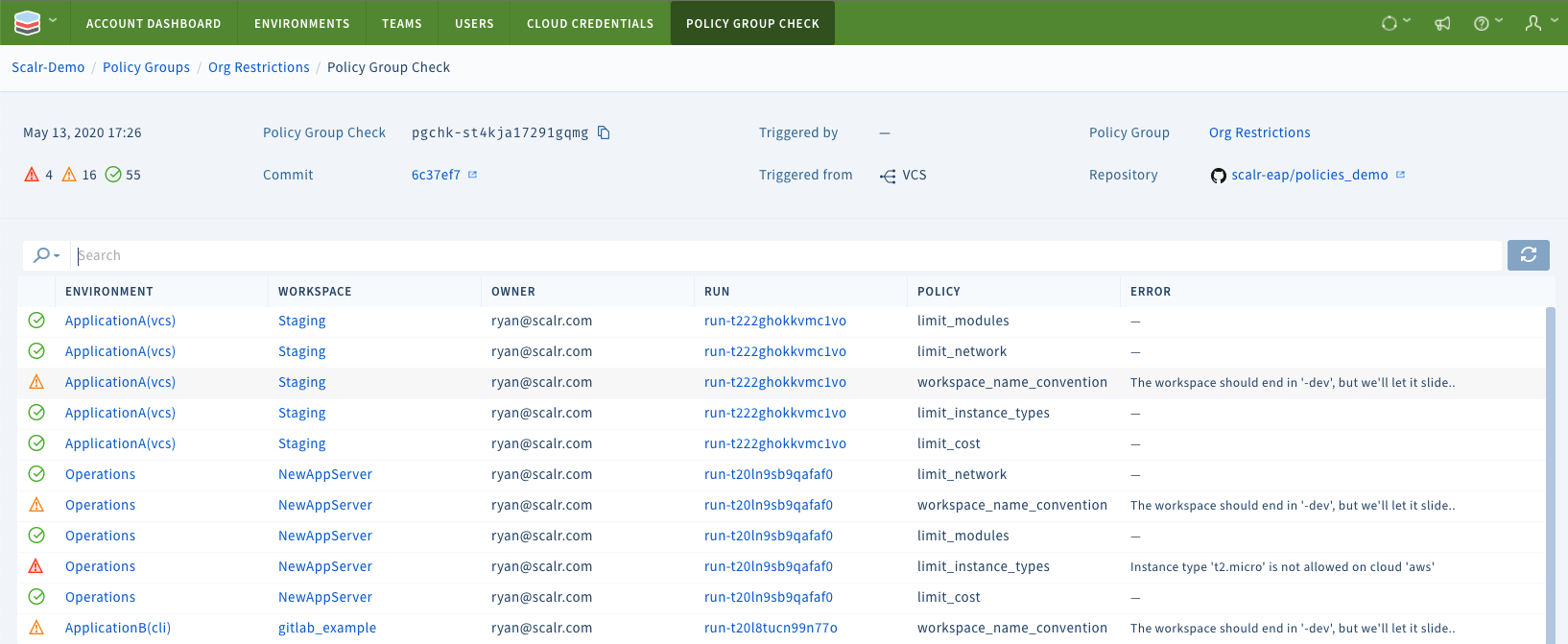This screenshot has height=644, width=1568.
Task: Open run-t20l8tucn99n77o link
Action: [x=771, y=628]
